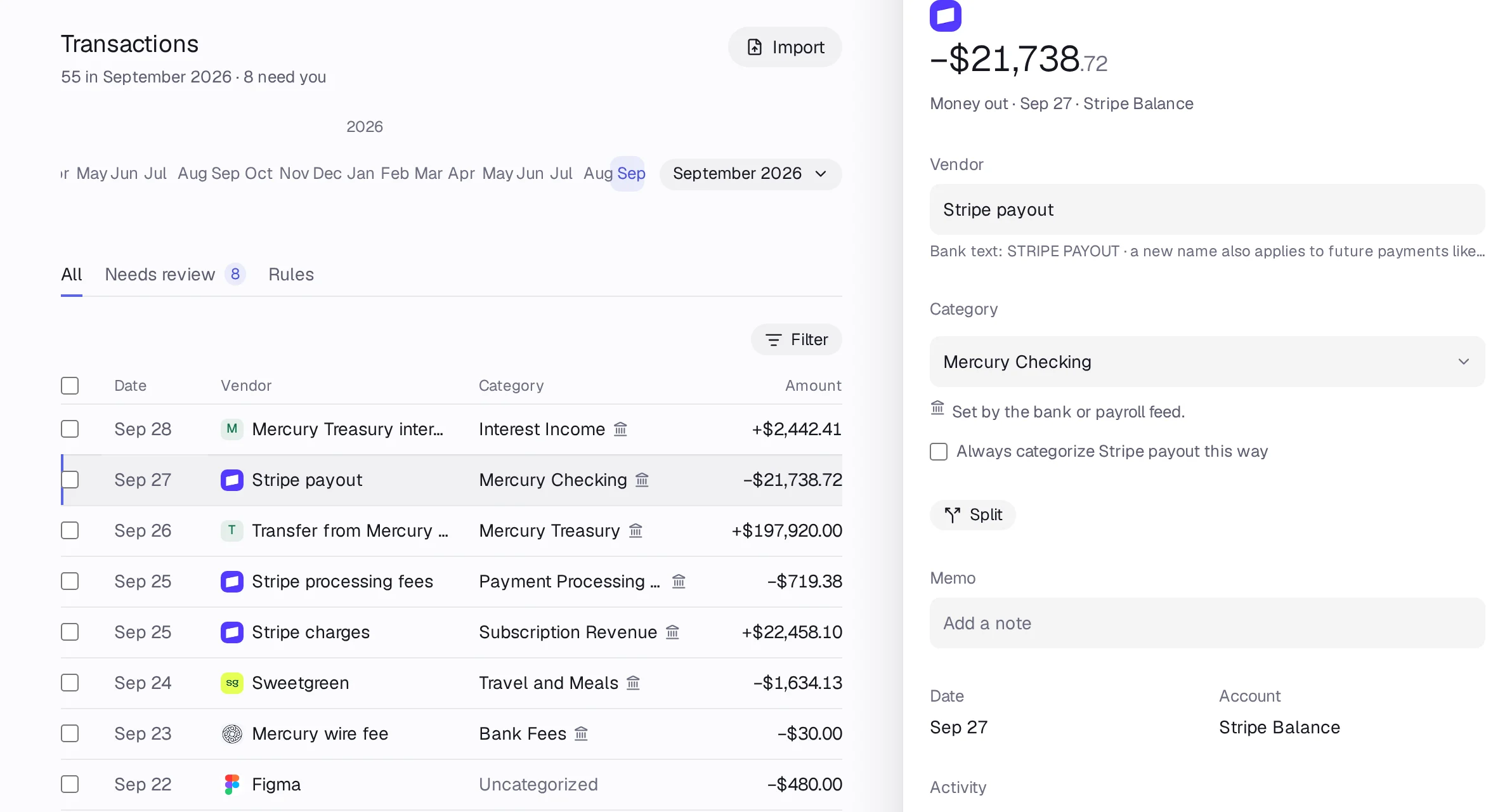The width and height of the screenshot is (1512, 812).
Task: Click bank icon next to Subscription Revenue
Action: (x=672, y=632)
